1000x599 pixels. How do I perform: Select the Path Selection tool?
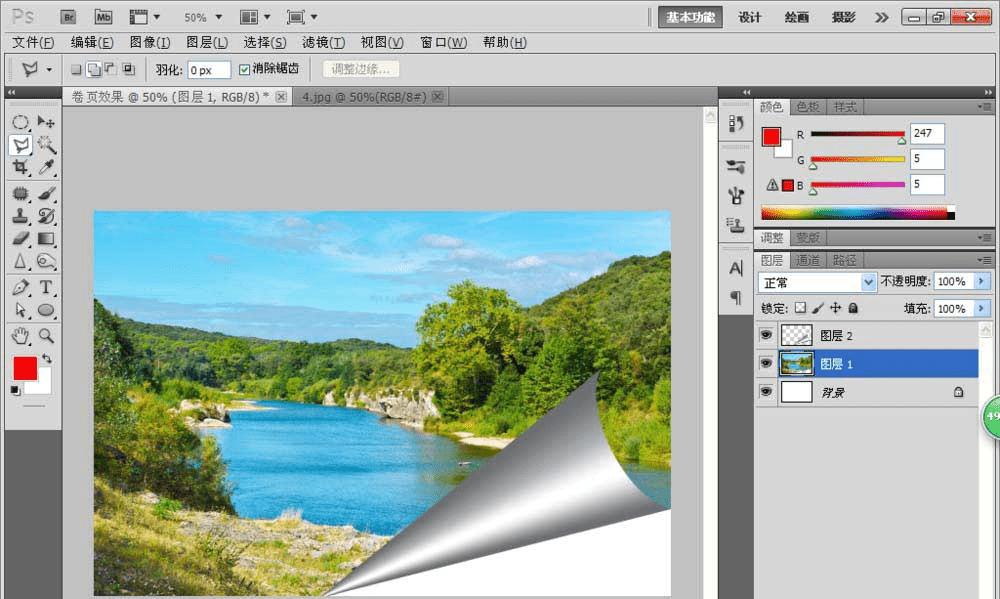(x=20, y=310)
